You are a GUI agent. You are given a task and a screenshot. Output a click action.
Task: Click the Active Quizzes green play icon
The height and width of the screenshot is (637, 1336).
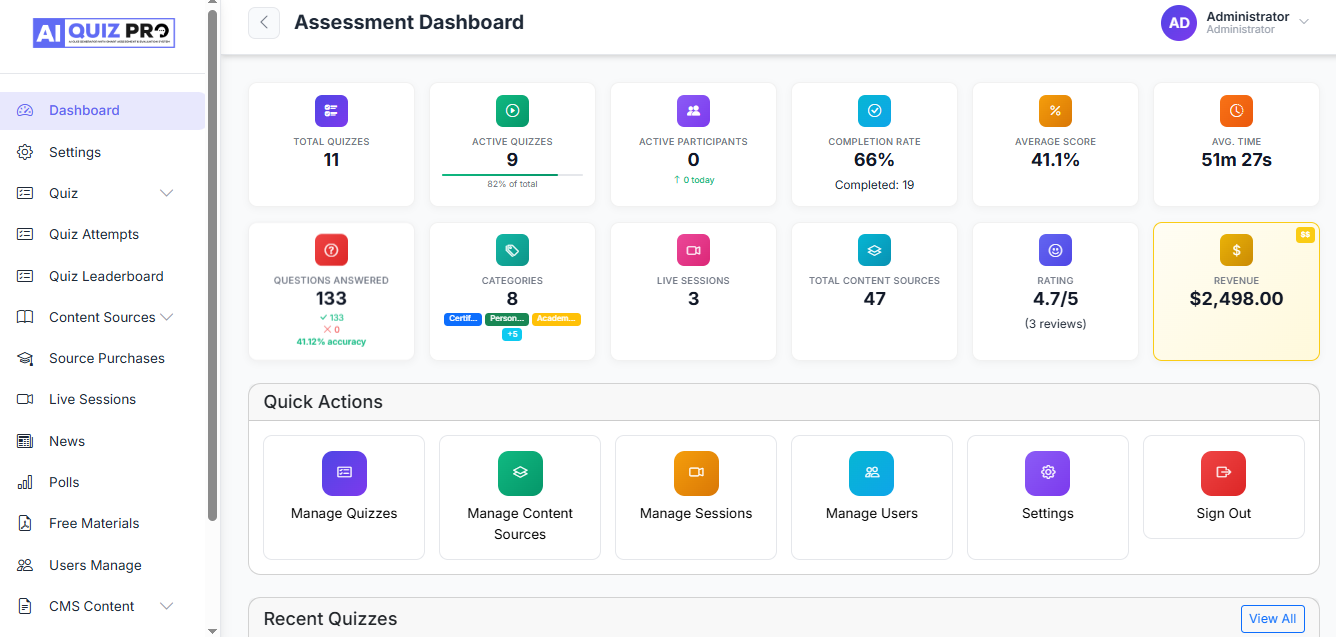click(512, 111)
